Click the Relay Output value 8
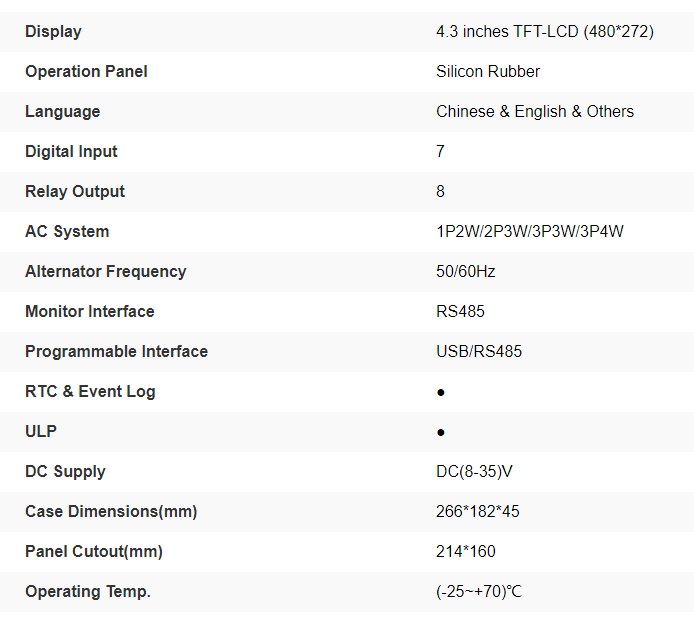Image resolution: width=694 pixels, height=618 pixels. pos(441,192)
